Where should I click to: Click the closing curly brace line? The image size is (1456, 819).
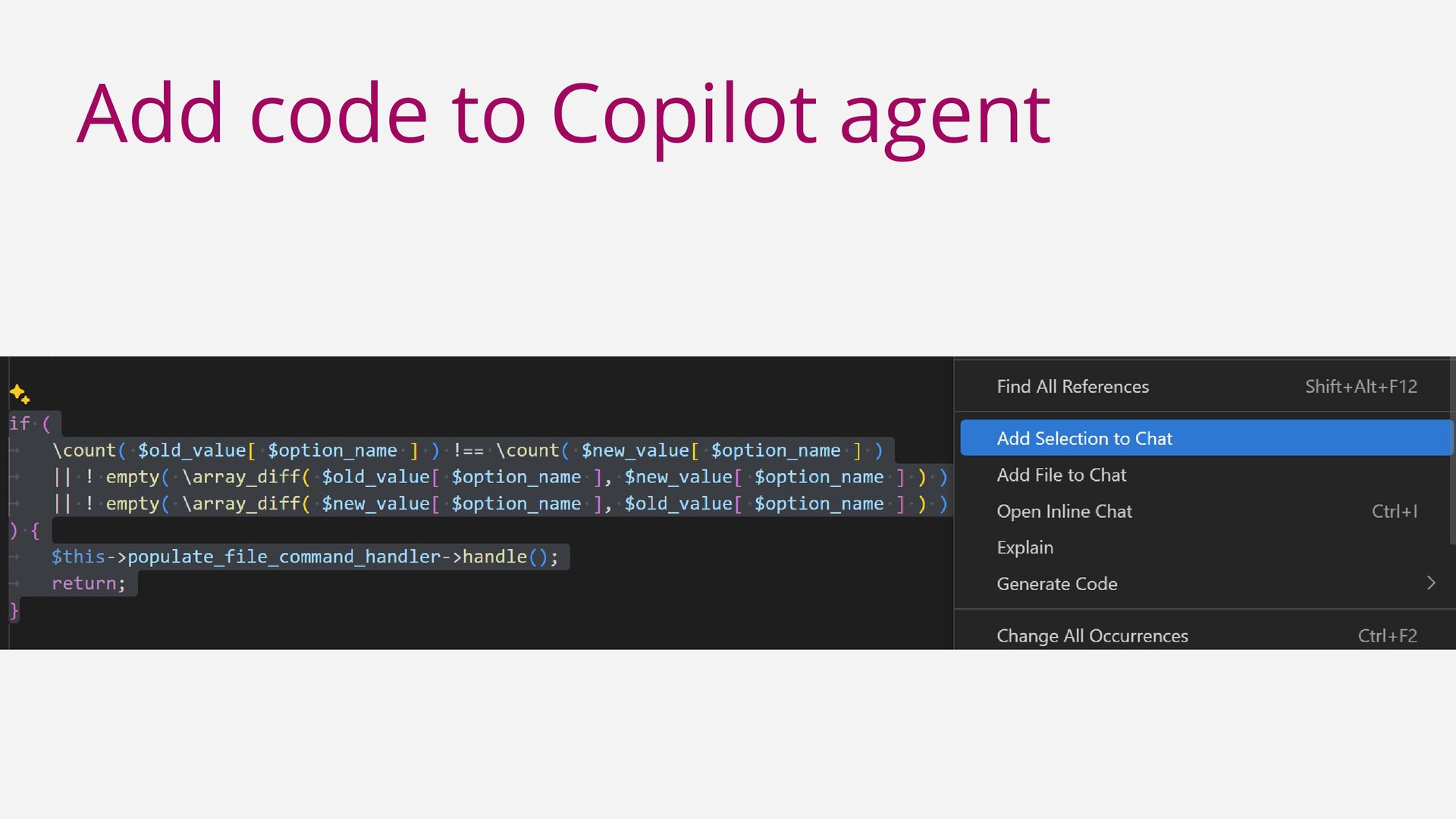(14, 610)
